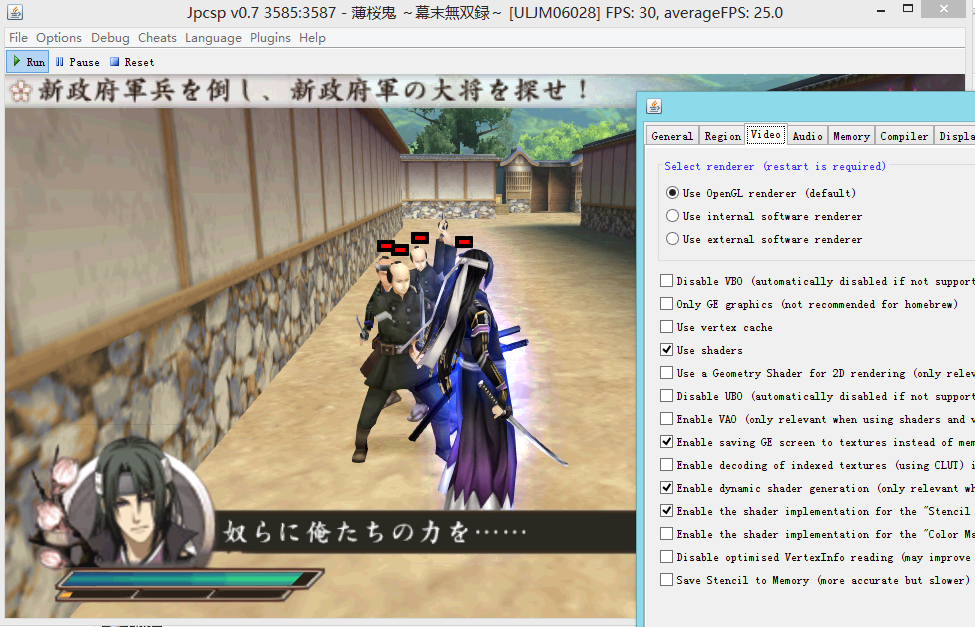The width and height of the screenshot is (975, 627).
Task: Enable shader implementation for Color Mask
Action: [667, 534]
